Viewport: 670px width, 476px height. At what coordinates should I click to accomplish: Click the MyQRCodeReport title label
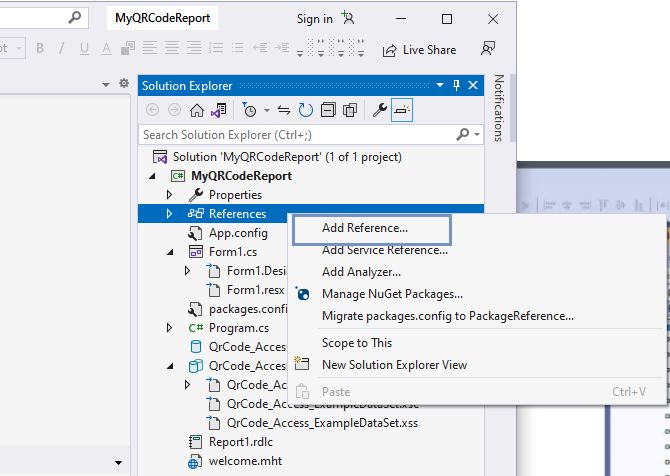162,18
